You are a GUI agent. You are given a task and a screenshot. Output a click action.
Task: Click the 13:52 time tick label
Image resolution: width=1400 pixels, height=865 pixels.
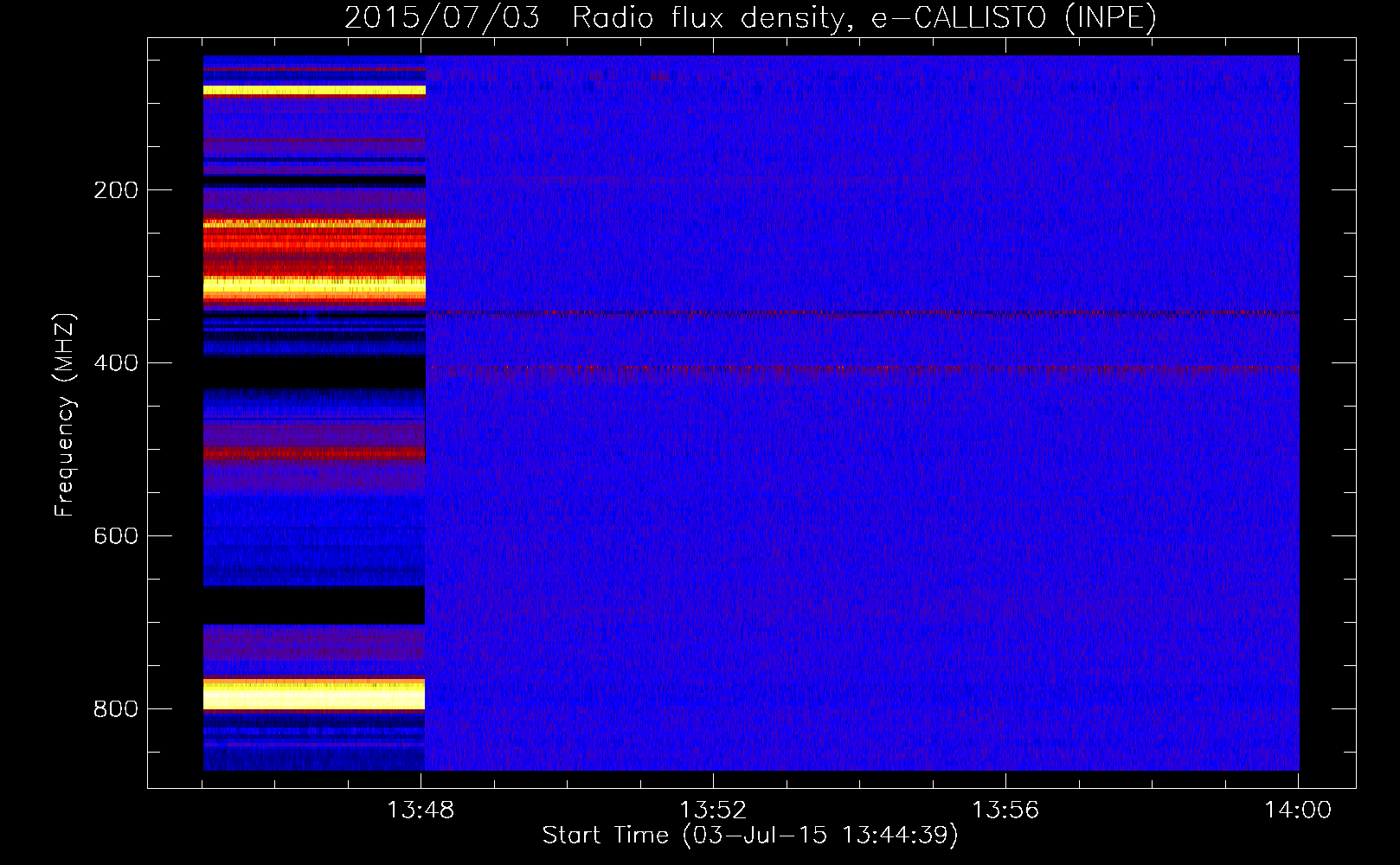coord(713,811)
